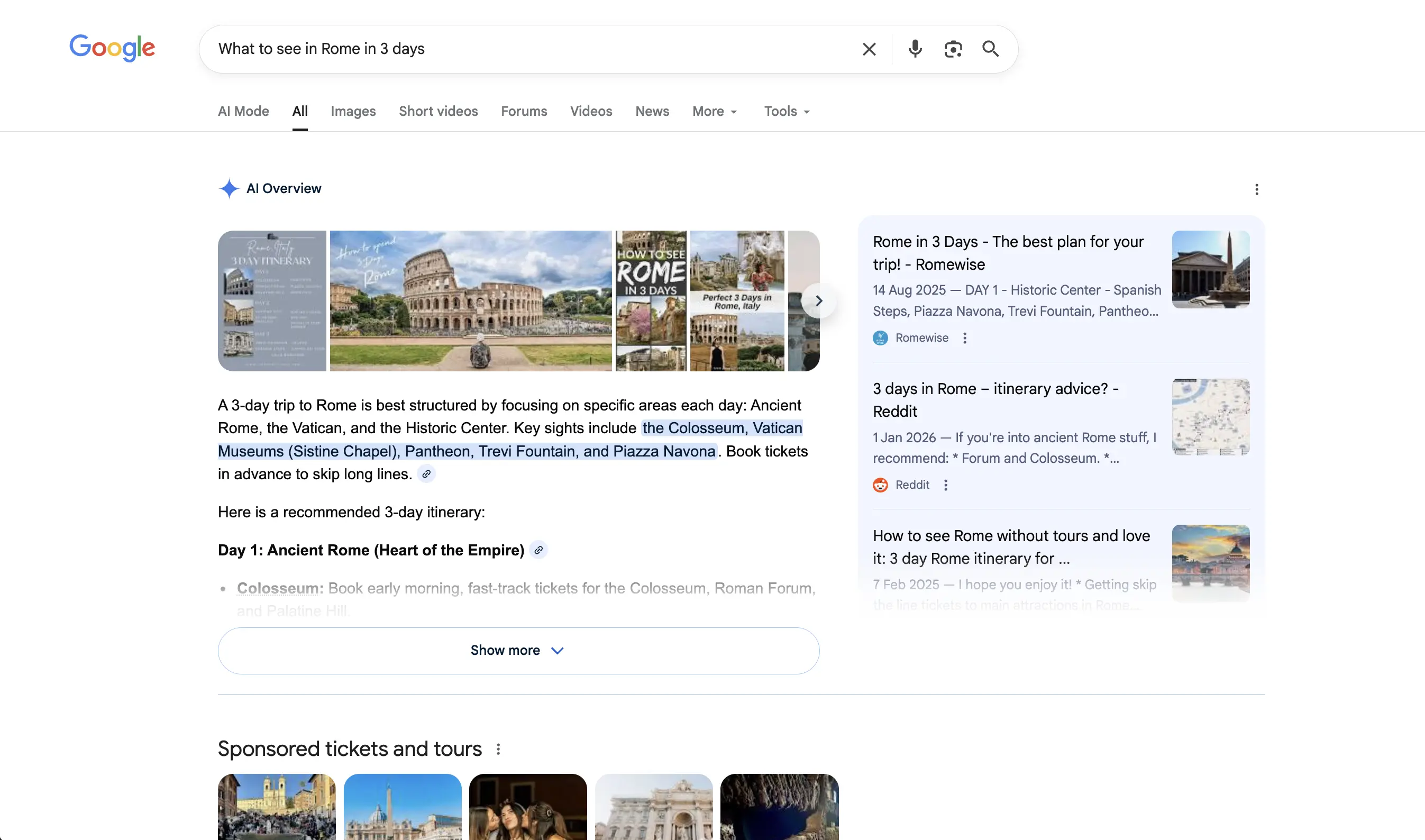Start voice search with microphone icon
The image size is (1425, 840).
pyautogui.click(x=915, y=49)
